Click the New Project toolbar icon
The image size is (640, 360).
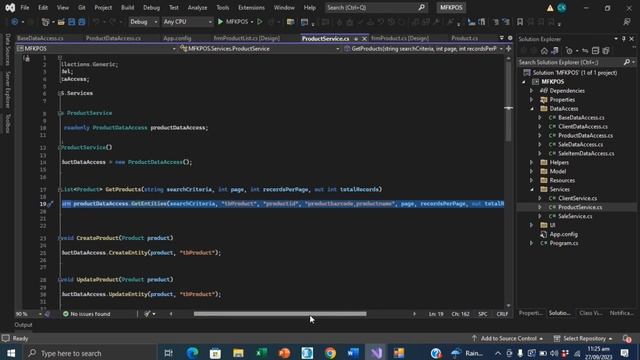45,22
